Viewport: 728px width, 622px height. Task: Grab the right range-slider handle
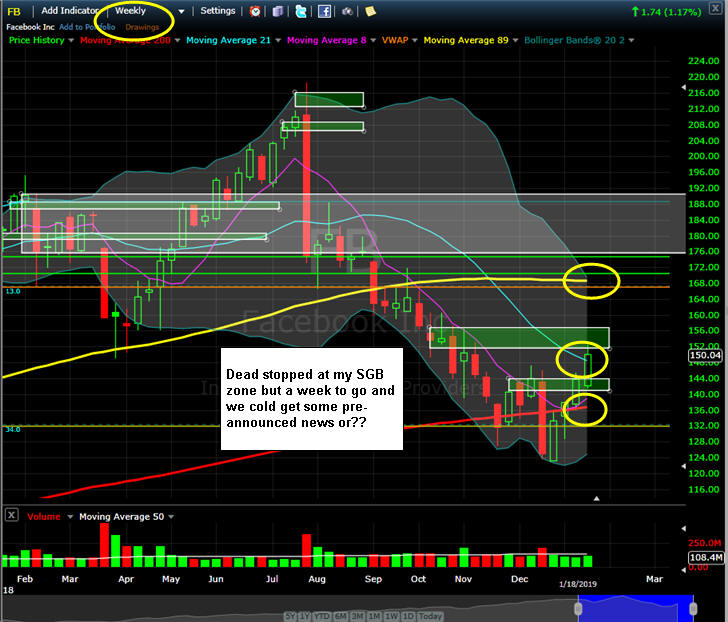[x=693, y=609]
